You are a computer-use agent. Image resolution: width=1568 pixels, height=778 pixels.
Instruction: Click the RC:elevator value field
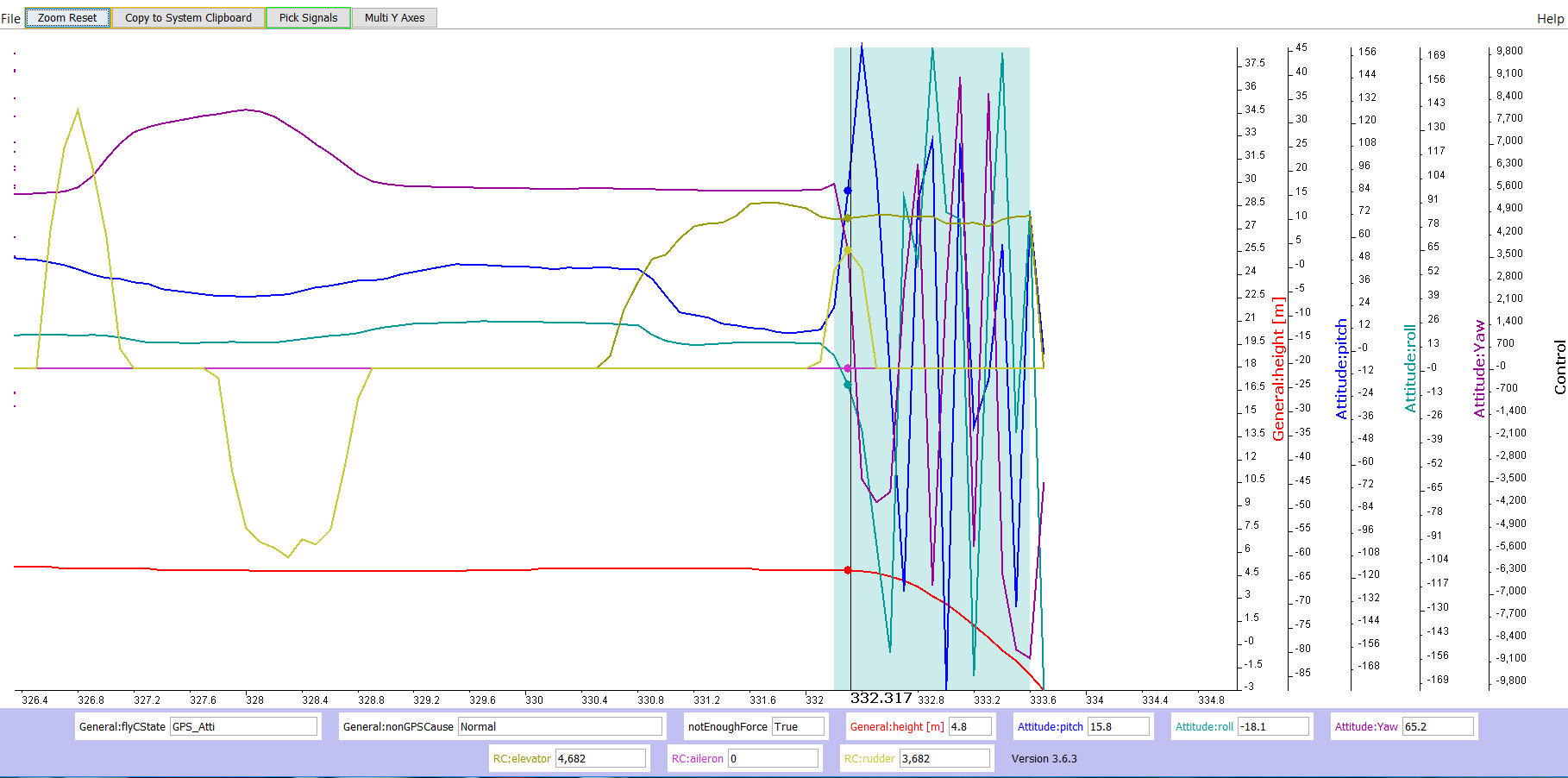600,758
